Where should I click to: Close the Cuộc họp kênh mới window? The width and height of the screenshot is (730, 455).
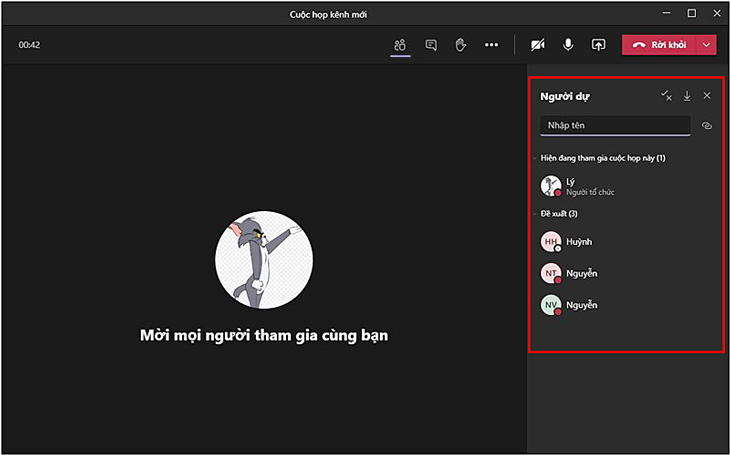(717, 14)
